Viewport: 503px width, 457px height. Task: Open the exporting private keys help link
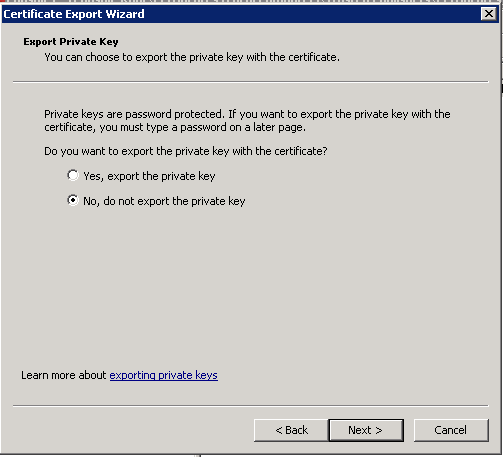164,375
